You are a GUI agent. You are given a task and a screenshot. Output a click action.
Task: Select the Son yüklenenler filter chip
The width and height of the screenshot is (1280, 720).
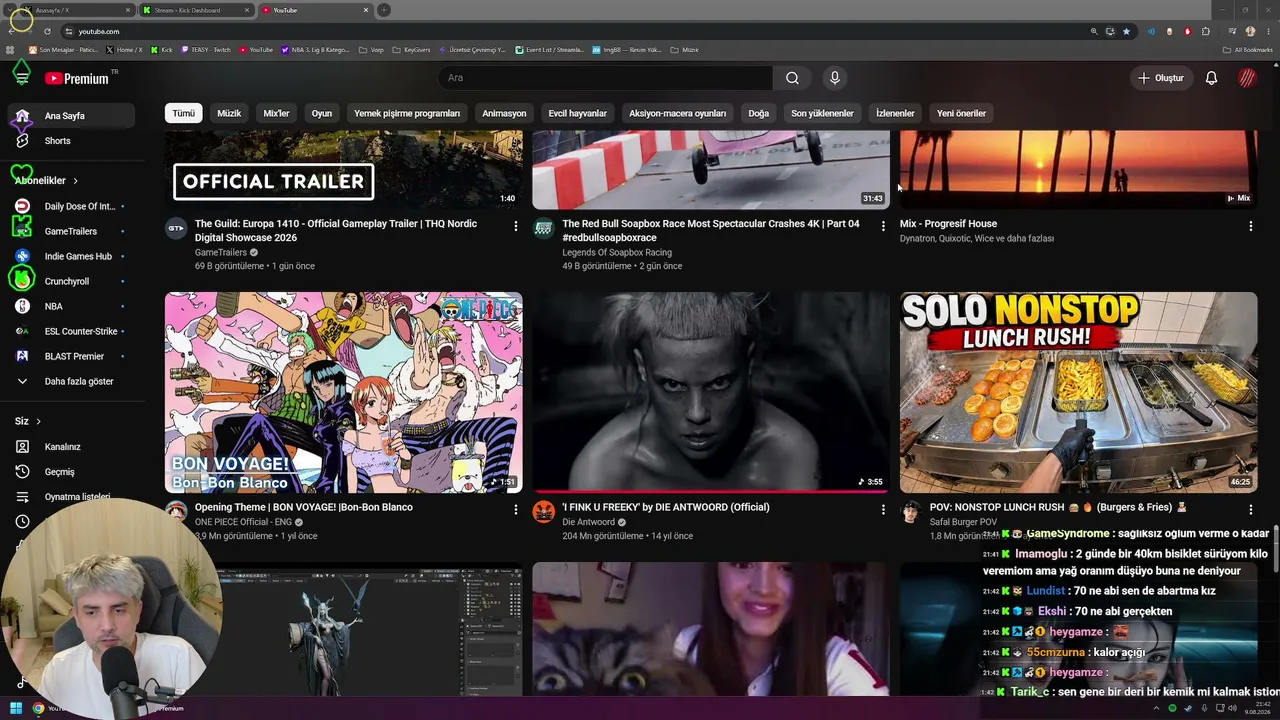click(822, 113)
